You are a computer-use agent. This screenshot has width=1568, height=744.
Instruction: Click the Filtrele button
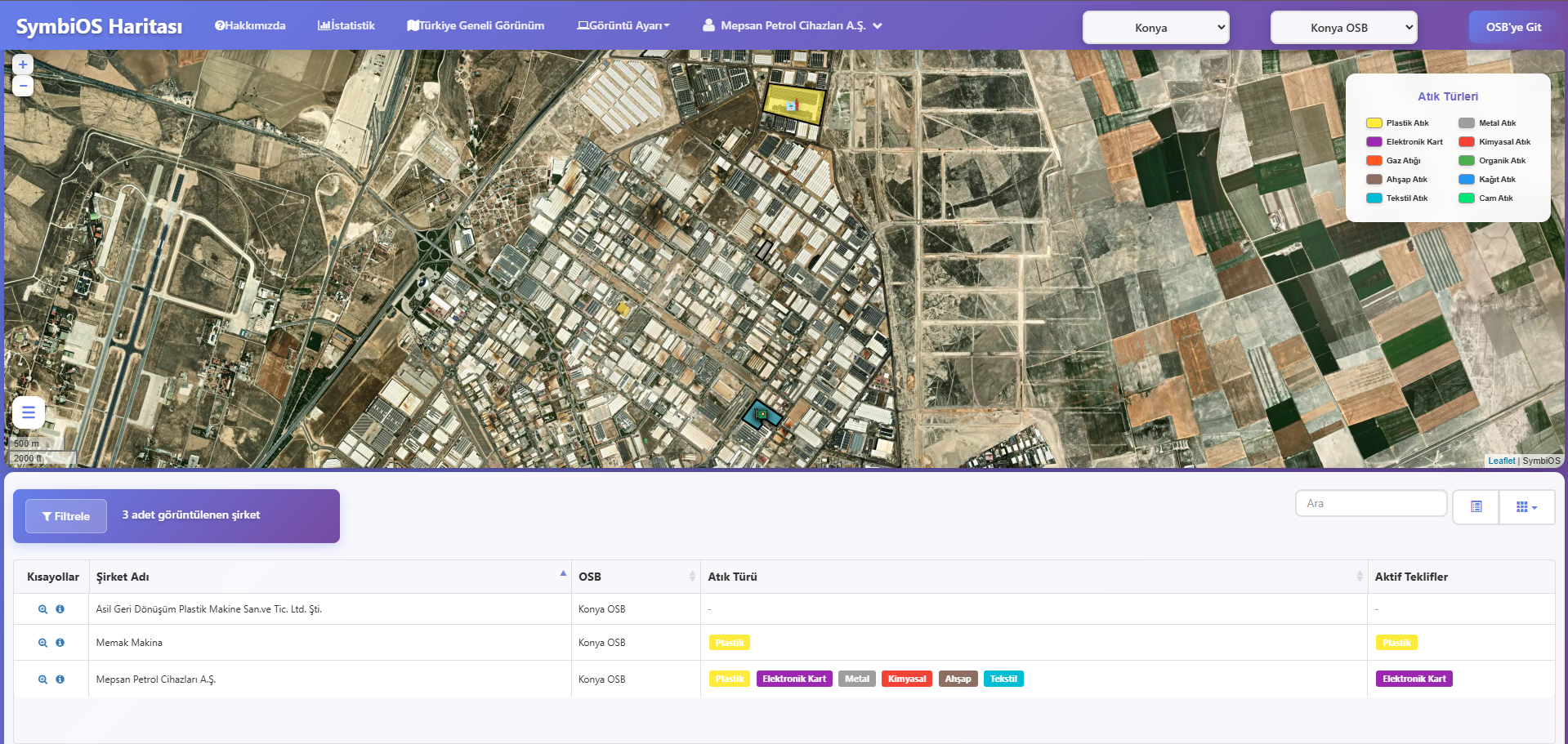pos(66,516)
